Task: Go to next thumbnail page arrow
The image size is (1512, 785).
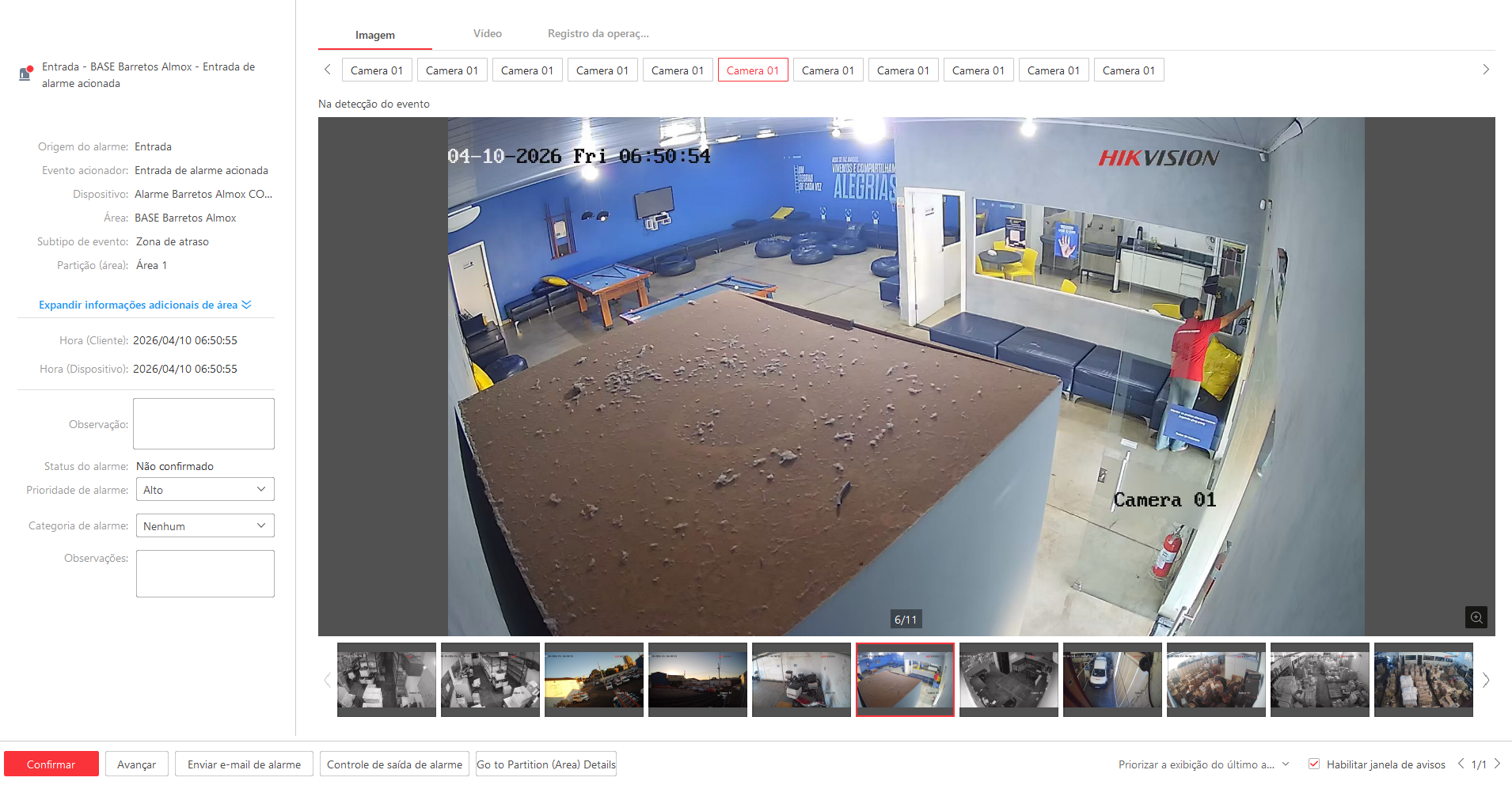Action: [1486, 680]
